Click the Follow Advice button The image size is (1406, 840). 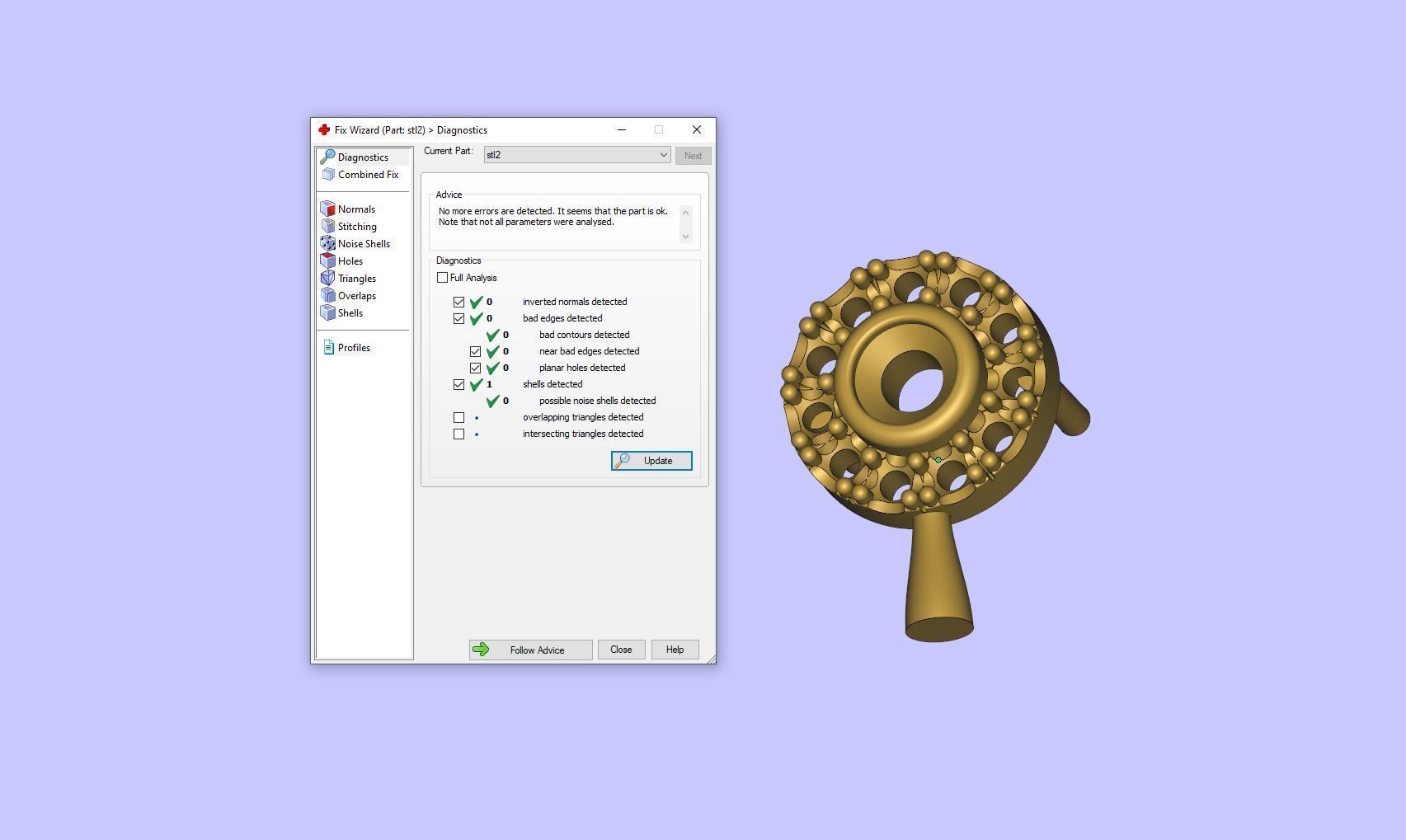[531, 650]
